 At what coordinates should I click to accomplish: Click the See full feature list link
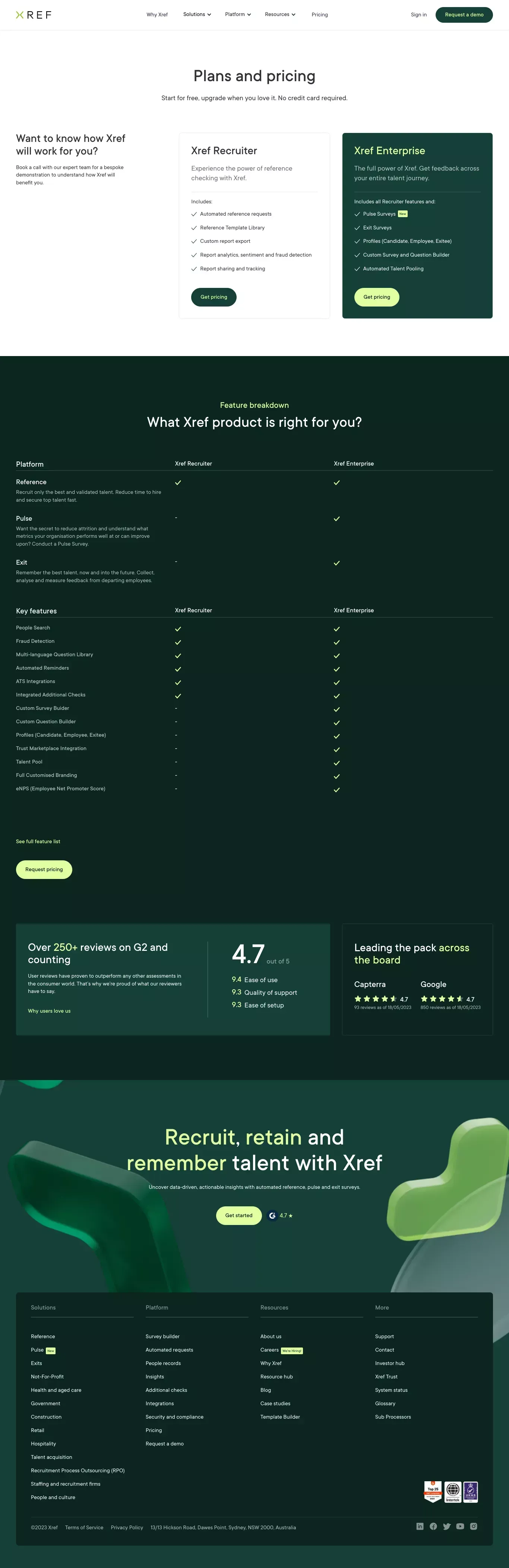coord(38,841)
